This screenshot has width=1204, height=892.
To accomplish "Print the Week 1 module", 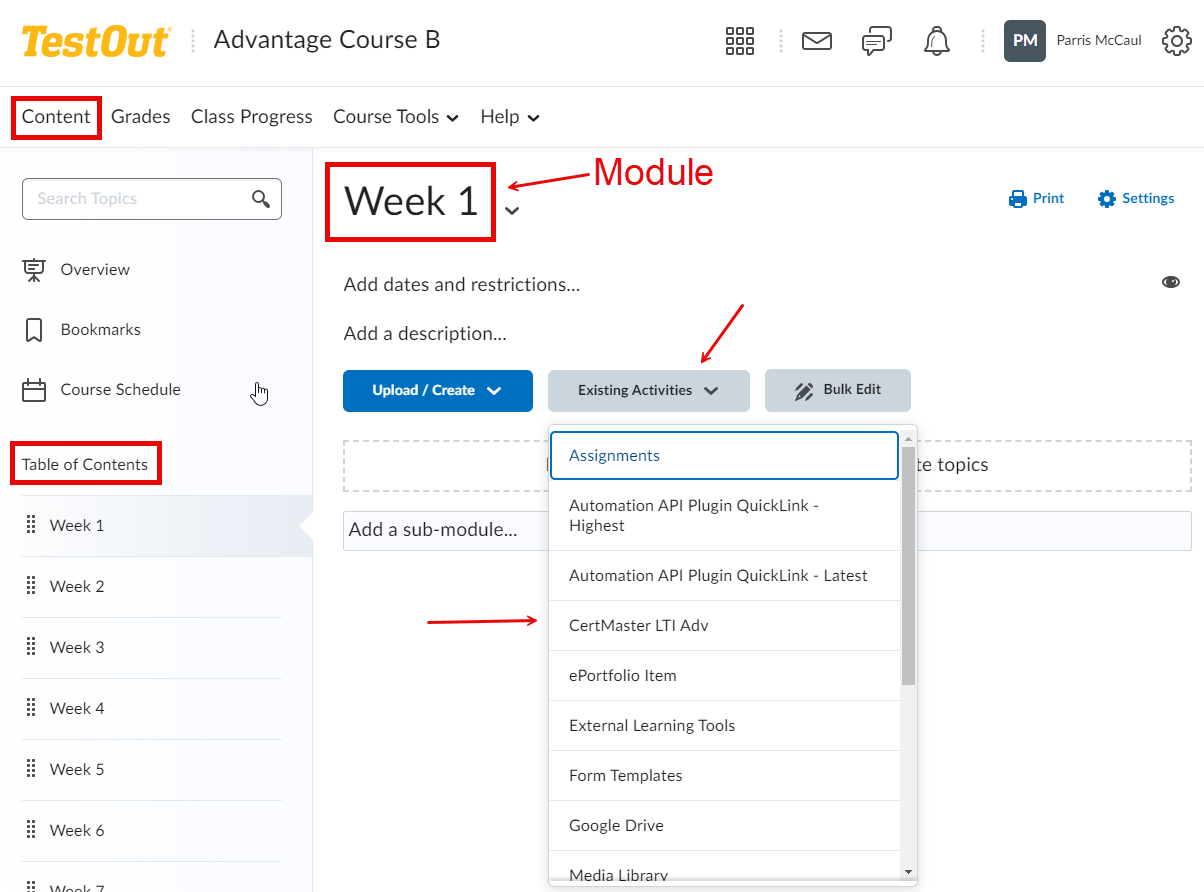I will 1036,198.
